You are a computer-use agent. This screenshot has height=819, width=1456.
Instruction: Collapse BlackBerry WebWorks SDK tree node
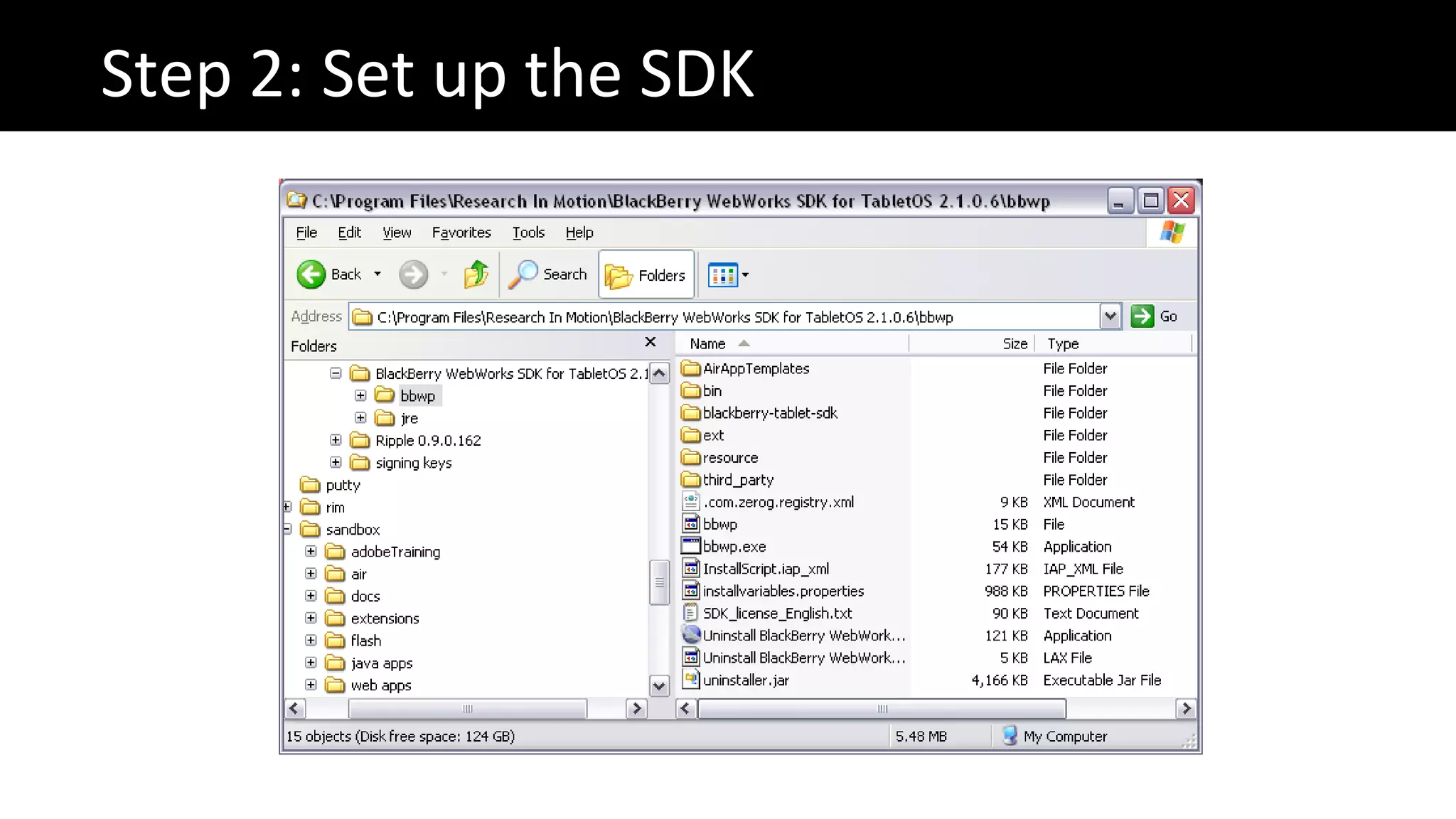tap(336, 373)
